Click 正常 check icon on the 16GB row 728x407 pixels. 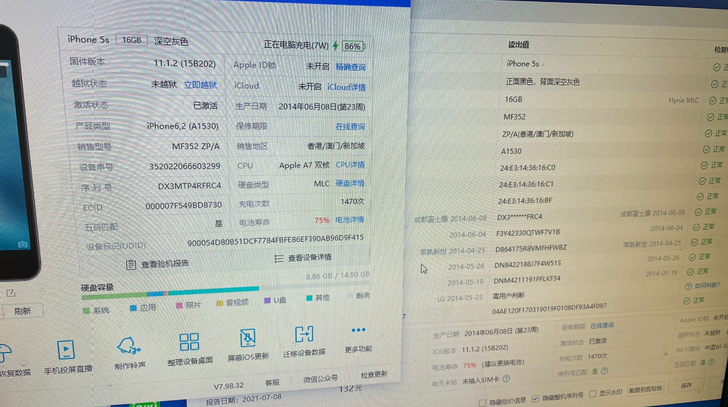713,100
